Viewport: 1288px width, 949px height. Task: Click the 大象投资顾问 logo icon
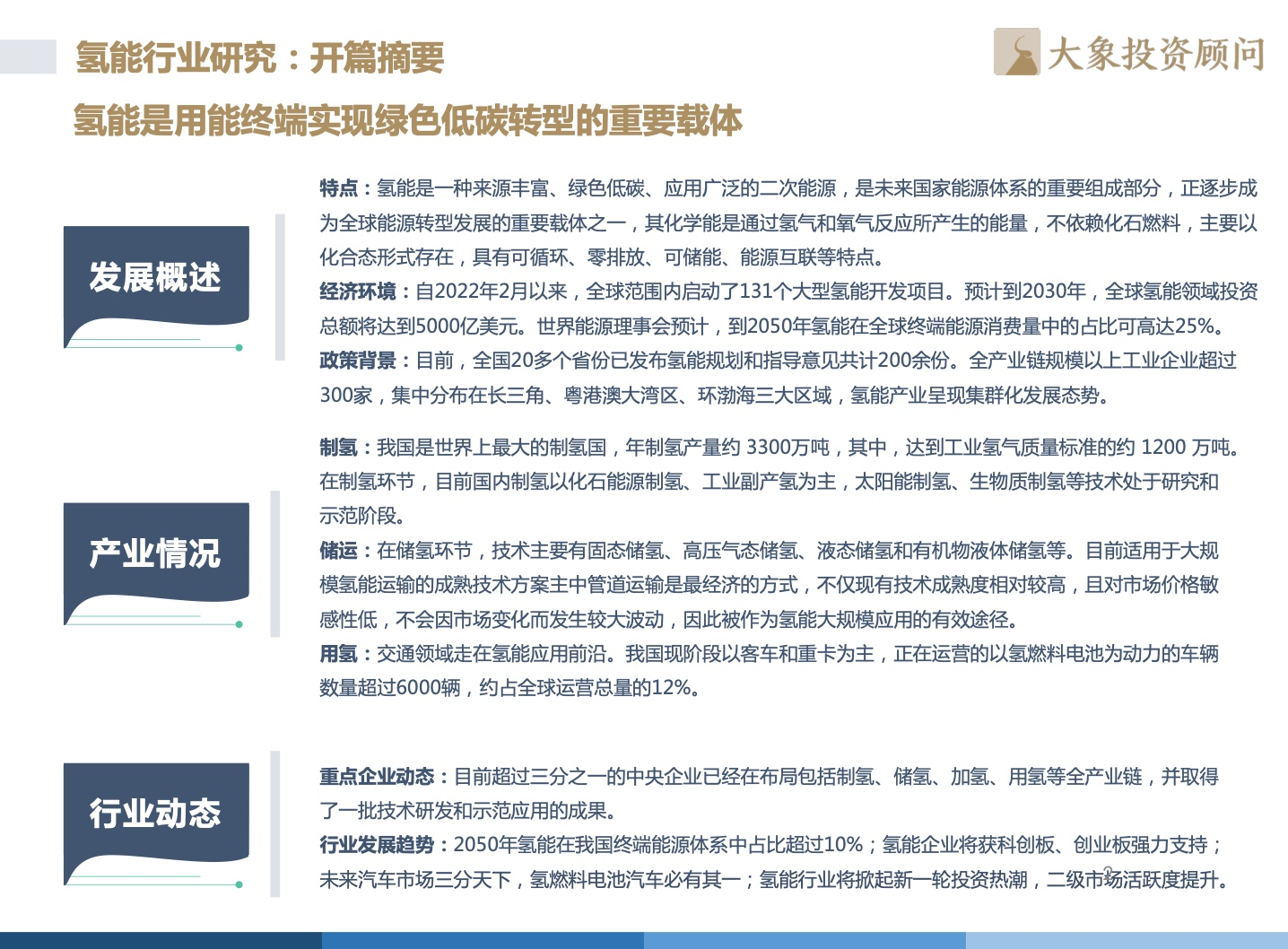coord(1016,52)
